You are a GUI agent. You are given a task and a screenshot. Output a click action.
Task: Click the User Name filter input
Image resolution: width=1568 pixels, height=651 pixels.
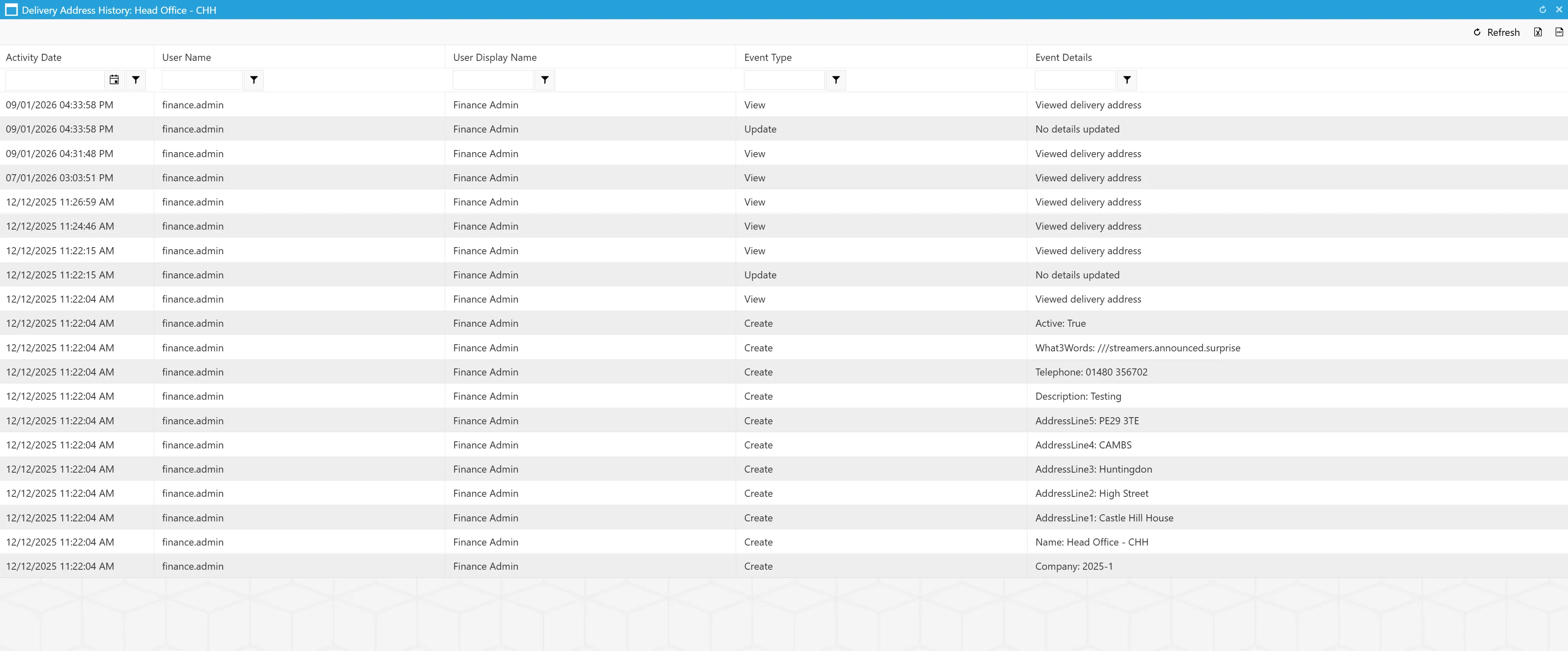(202, 80)
